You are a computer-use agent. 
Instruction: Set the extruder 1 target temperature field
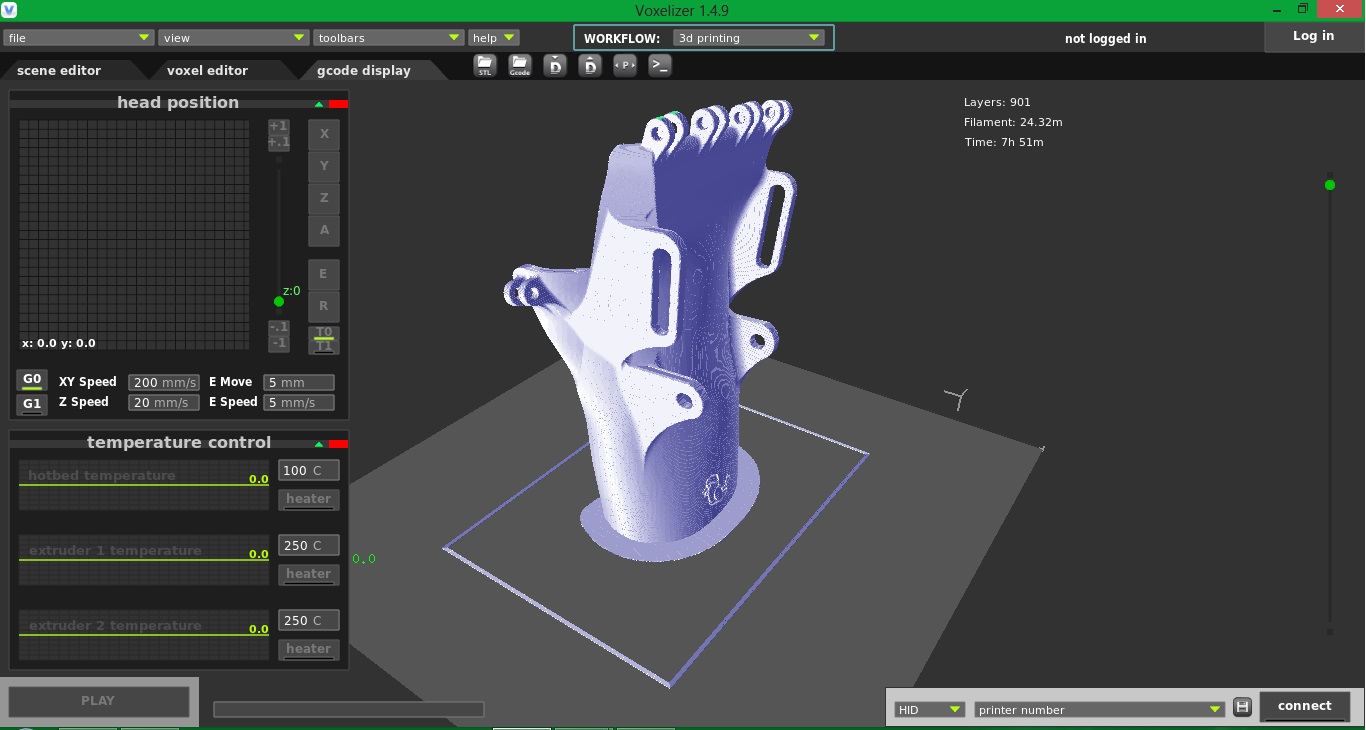[x=308, y=546]
